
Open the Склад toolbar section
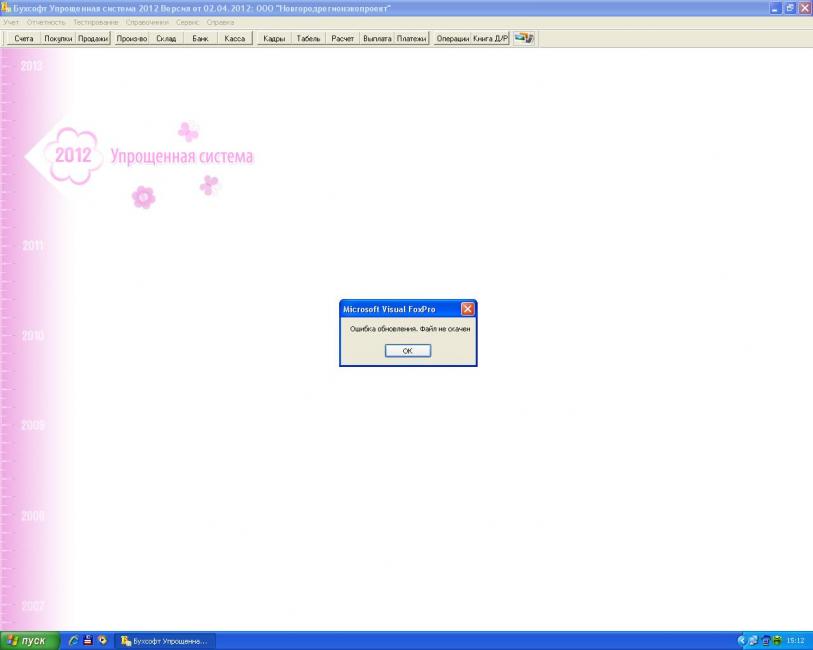(166, 38)
